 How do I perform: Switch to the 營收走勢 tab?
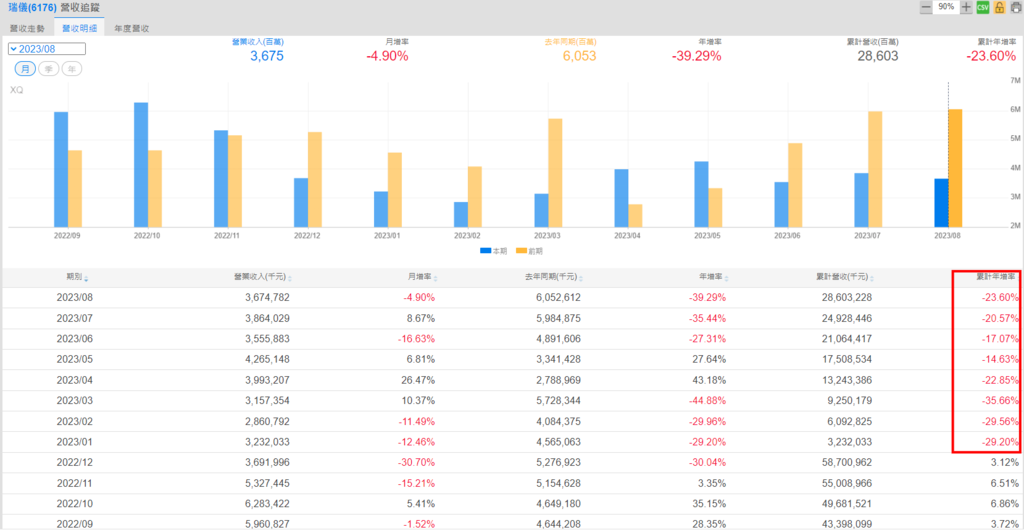coord(27,29)
